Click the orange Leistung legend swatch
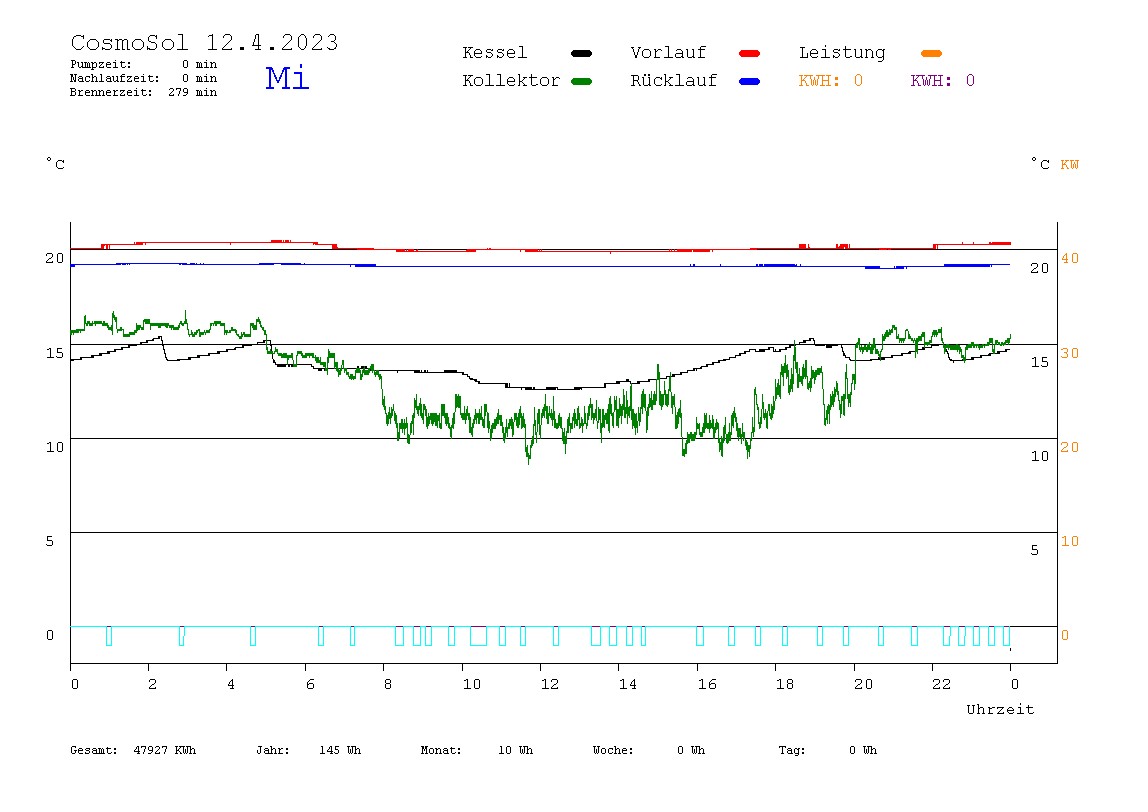1148x812 pixels. (931, 53)
